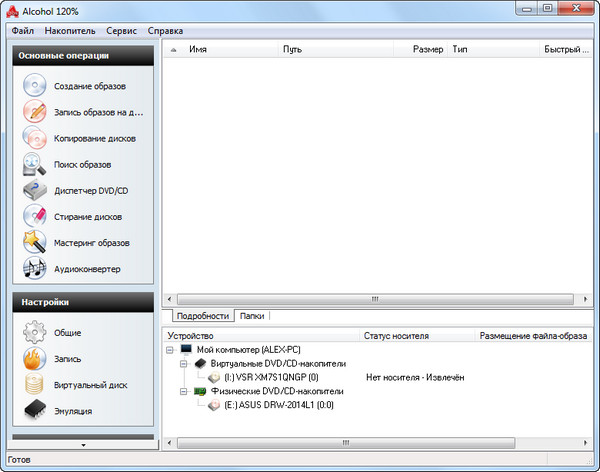This screenshot has height=472, width=600.
Task: Select Стирание дисков eraser icon
Action: coord(35,216)
